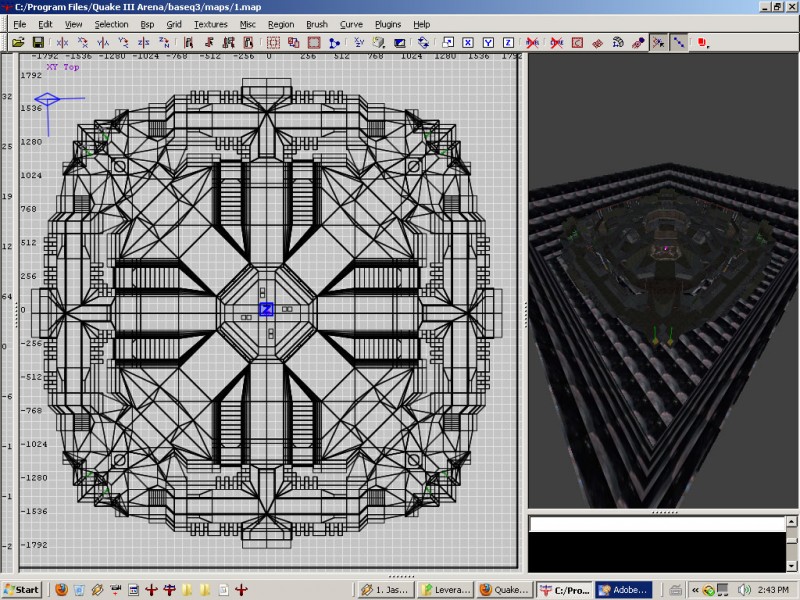Click the Select Inside icon
Screen dimensions: 800x600
click(248, 42)
